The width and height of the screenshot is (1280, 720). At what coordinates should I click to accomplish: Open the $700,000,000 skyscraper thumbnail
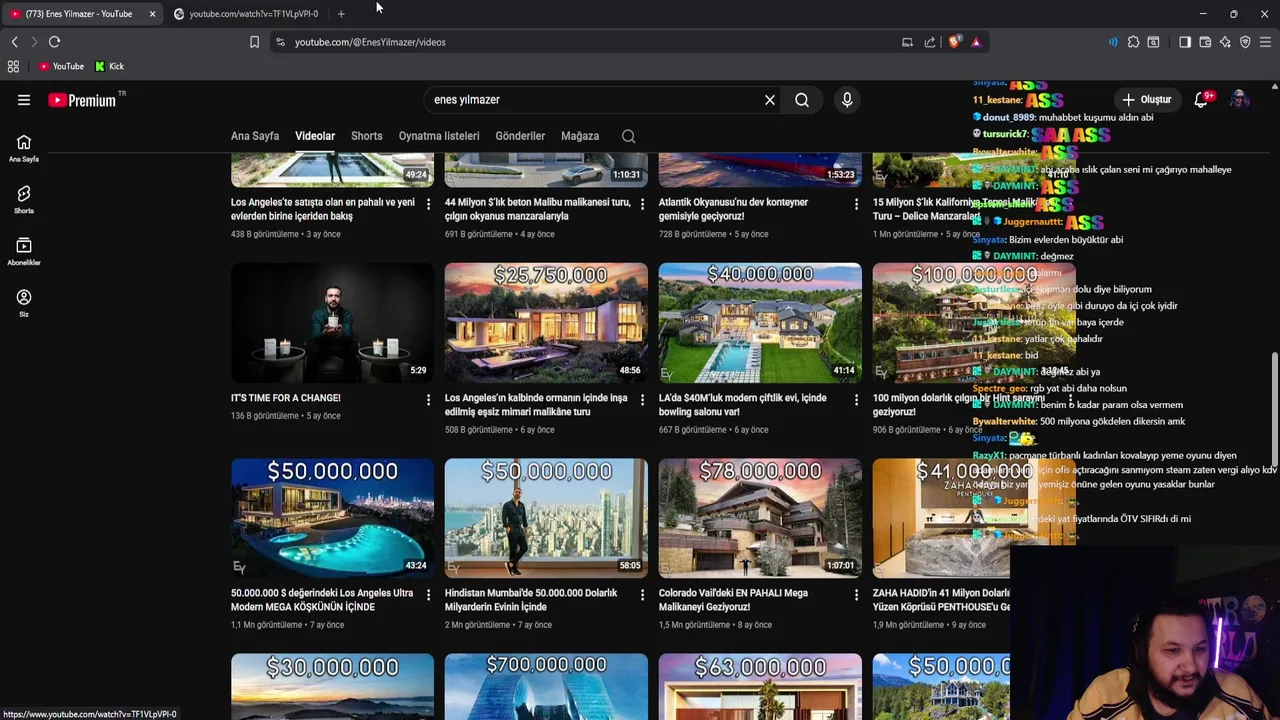point(546,687)
